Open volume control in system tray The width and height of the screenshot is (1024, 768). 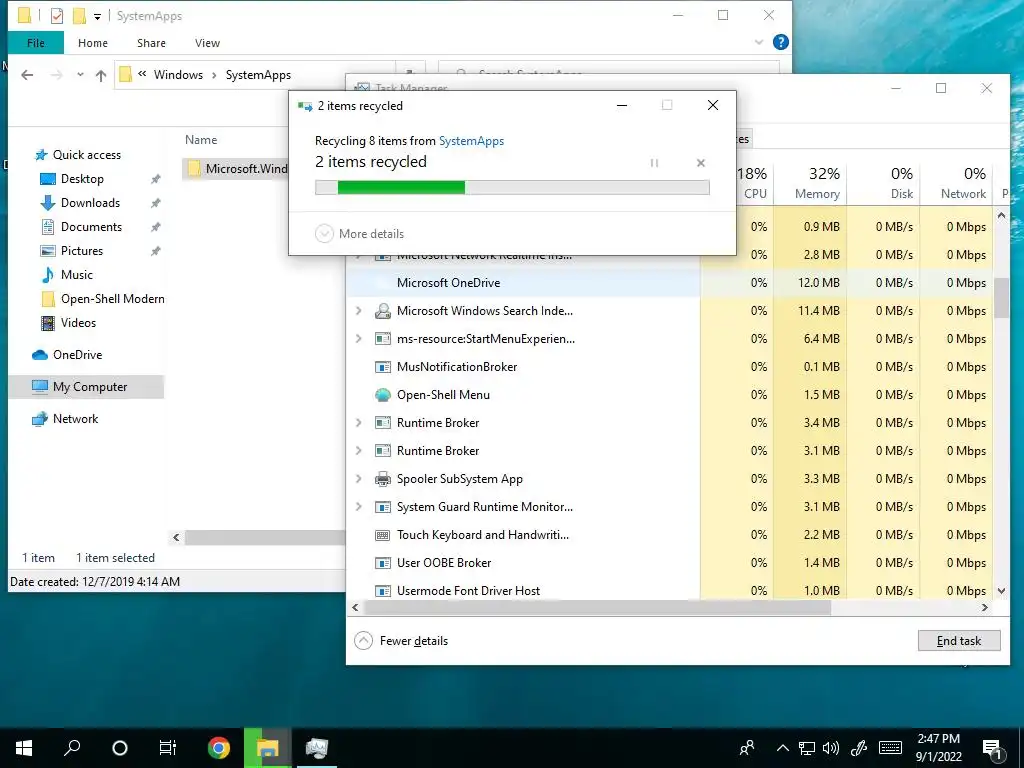tap(831, 748)
